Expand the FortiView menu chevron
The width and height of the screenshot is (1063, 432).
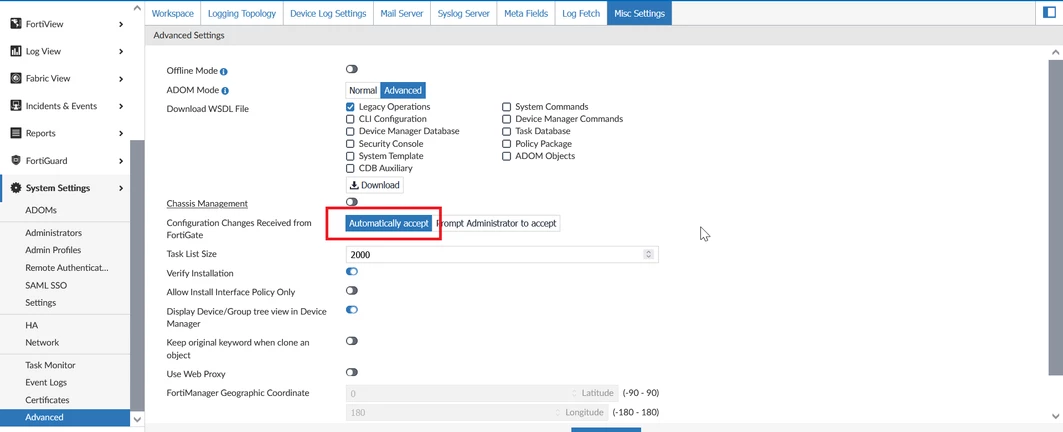click(121, 24)
